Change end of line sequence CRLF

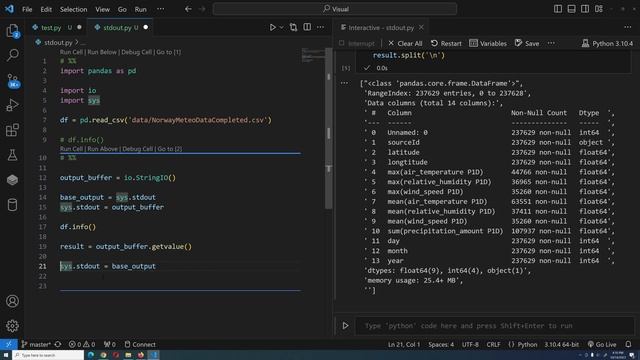coord(493,344)
